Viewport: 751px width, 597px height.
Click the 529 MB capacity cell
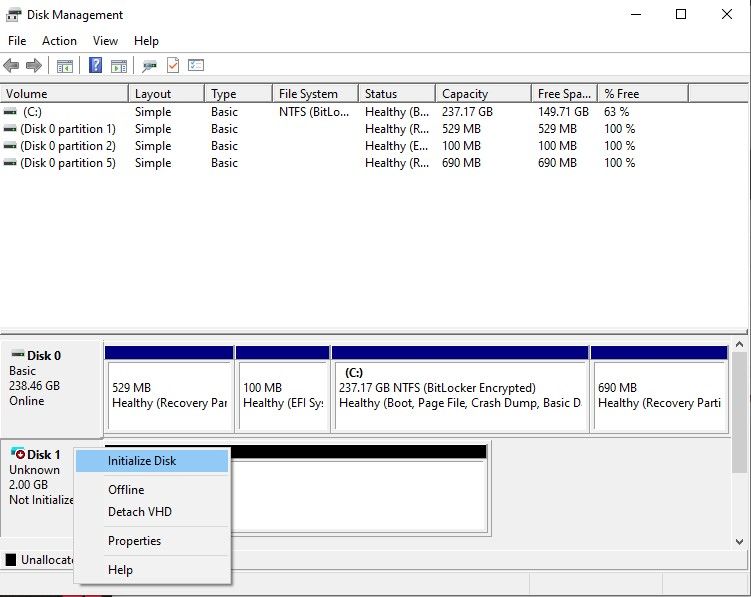point(461,129)
